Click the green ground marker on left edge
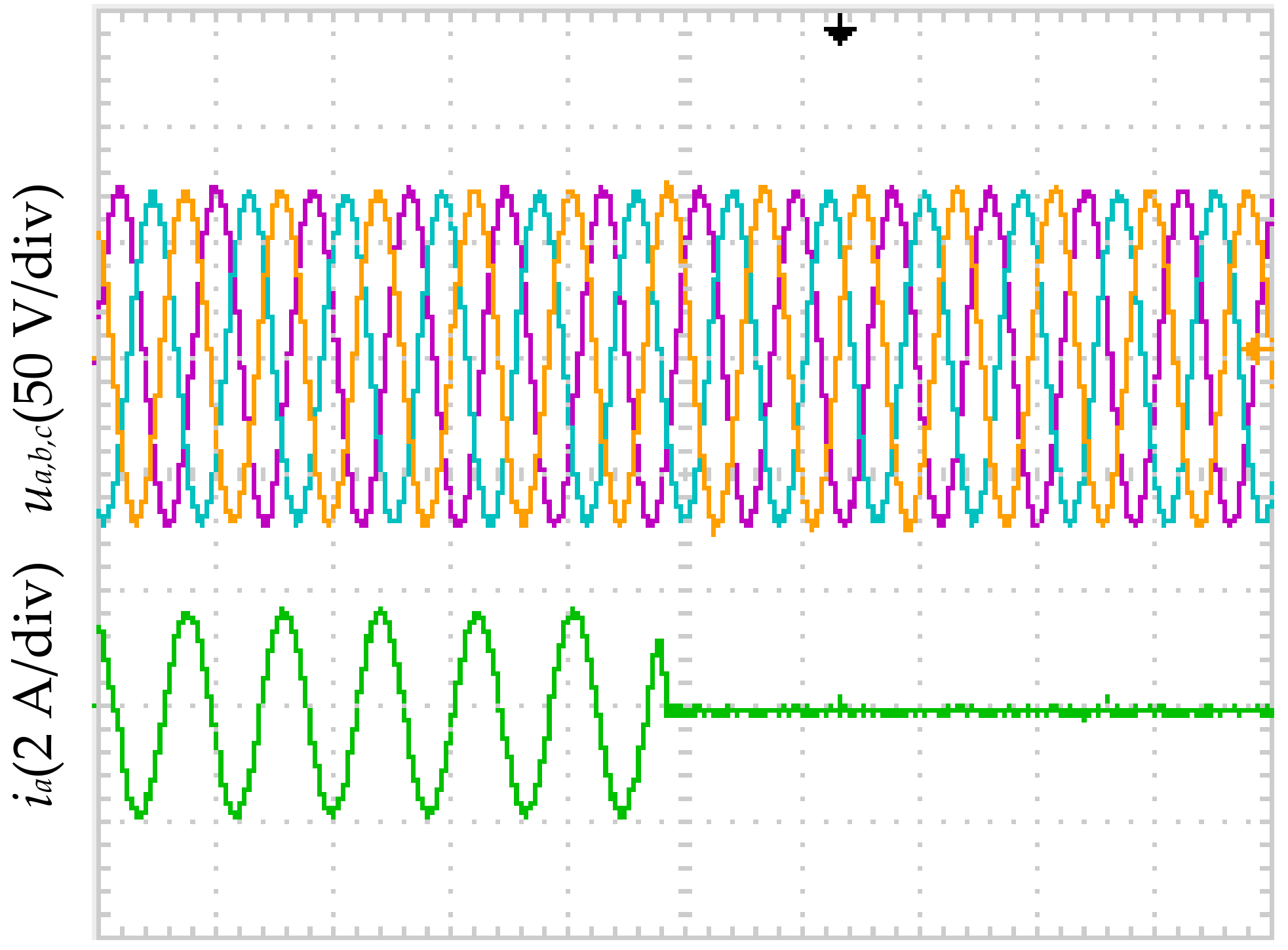 pyautogui.click(x=94, y=705)
